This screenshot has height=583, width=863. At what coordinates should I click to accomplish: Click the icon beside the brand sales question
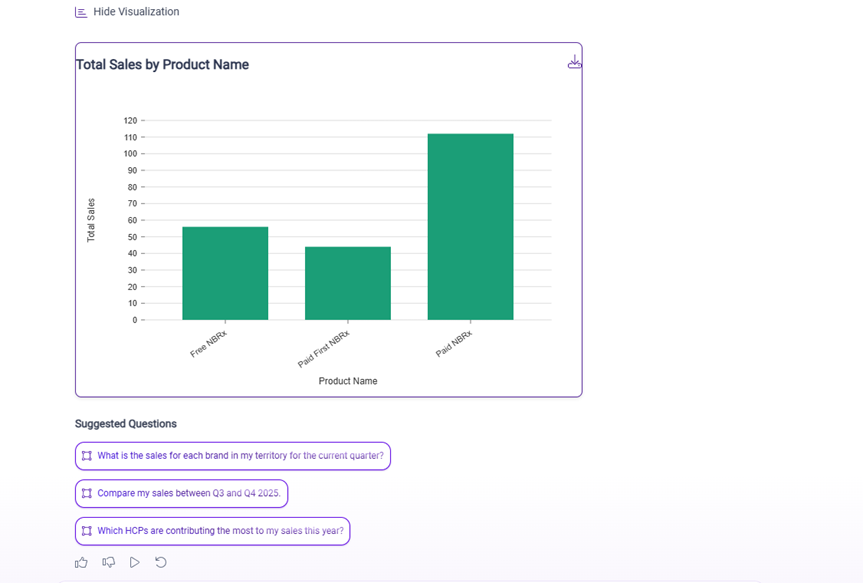(87, 456)
